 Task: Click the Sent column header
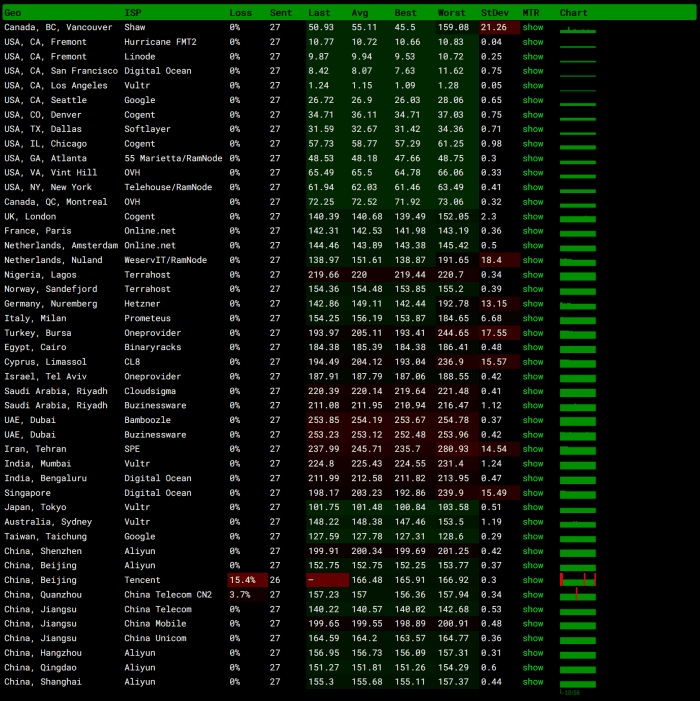point(281,13)
